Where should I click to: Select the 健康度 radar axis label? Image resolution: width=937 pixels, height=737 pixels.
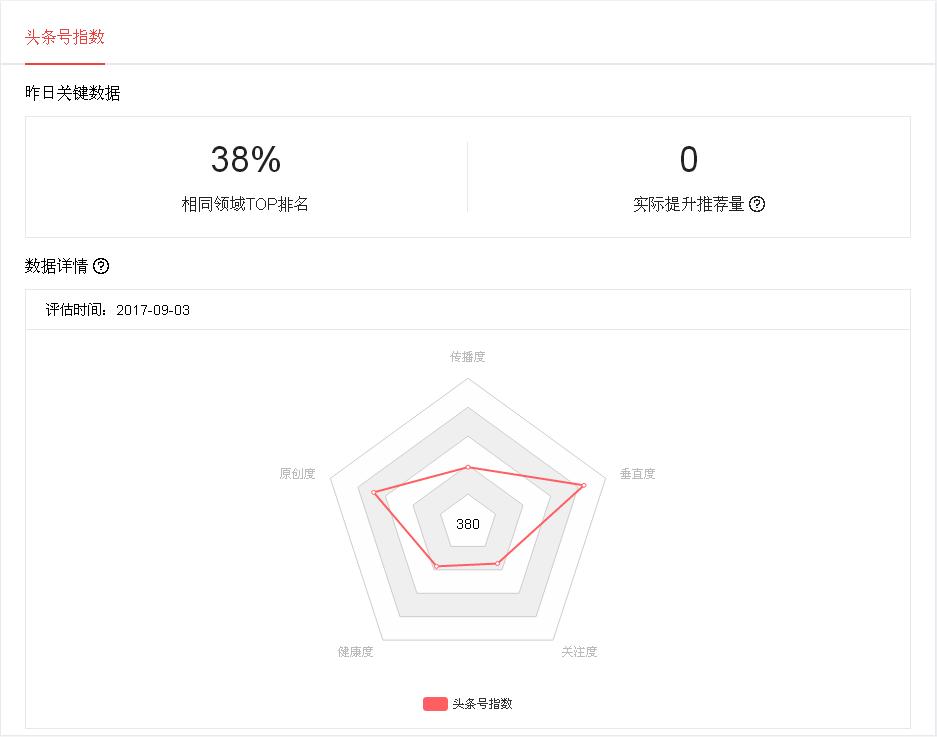(355, 652)
